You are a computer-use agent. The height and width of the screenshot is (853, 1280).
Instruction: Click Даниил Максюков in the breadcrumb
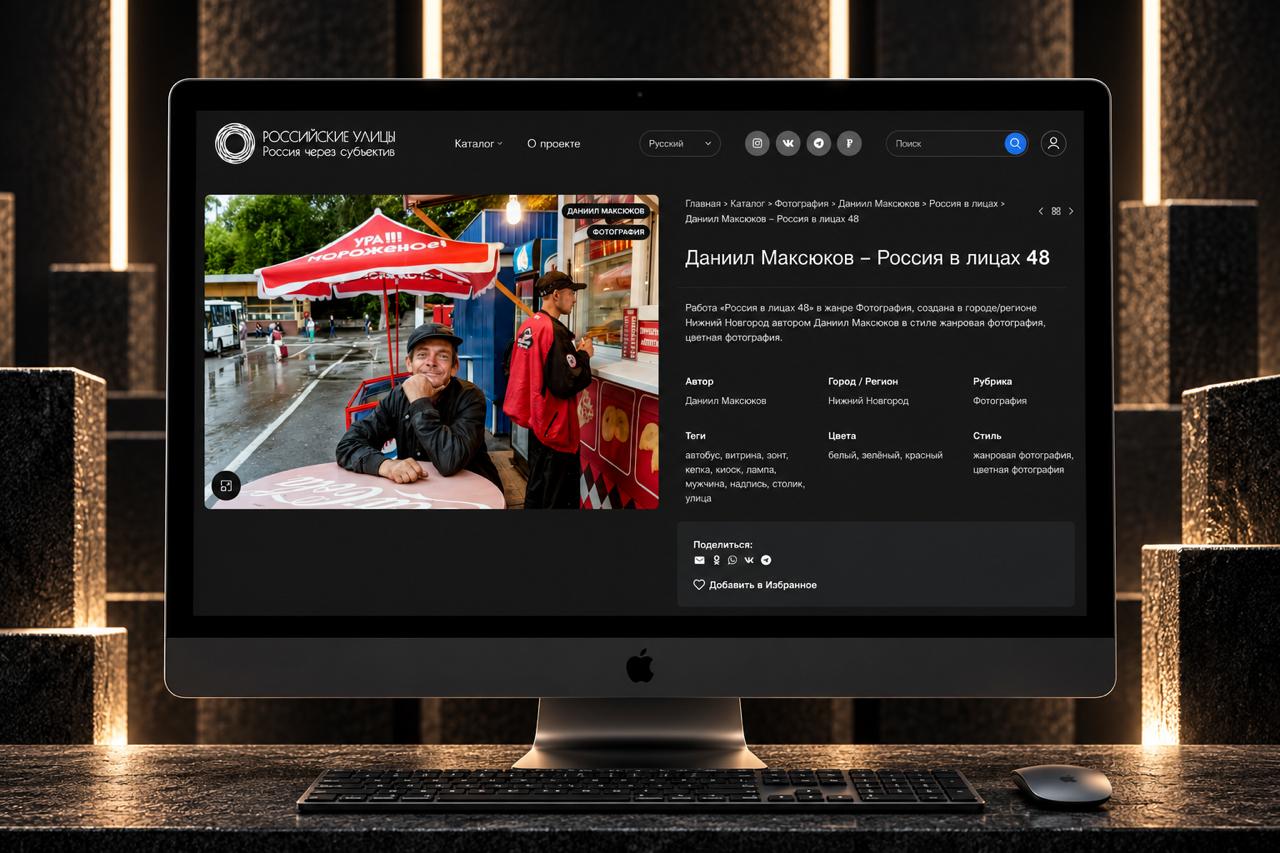(x=879, y=204)
